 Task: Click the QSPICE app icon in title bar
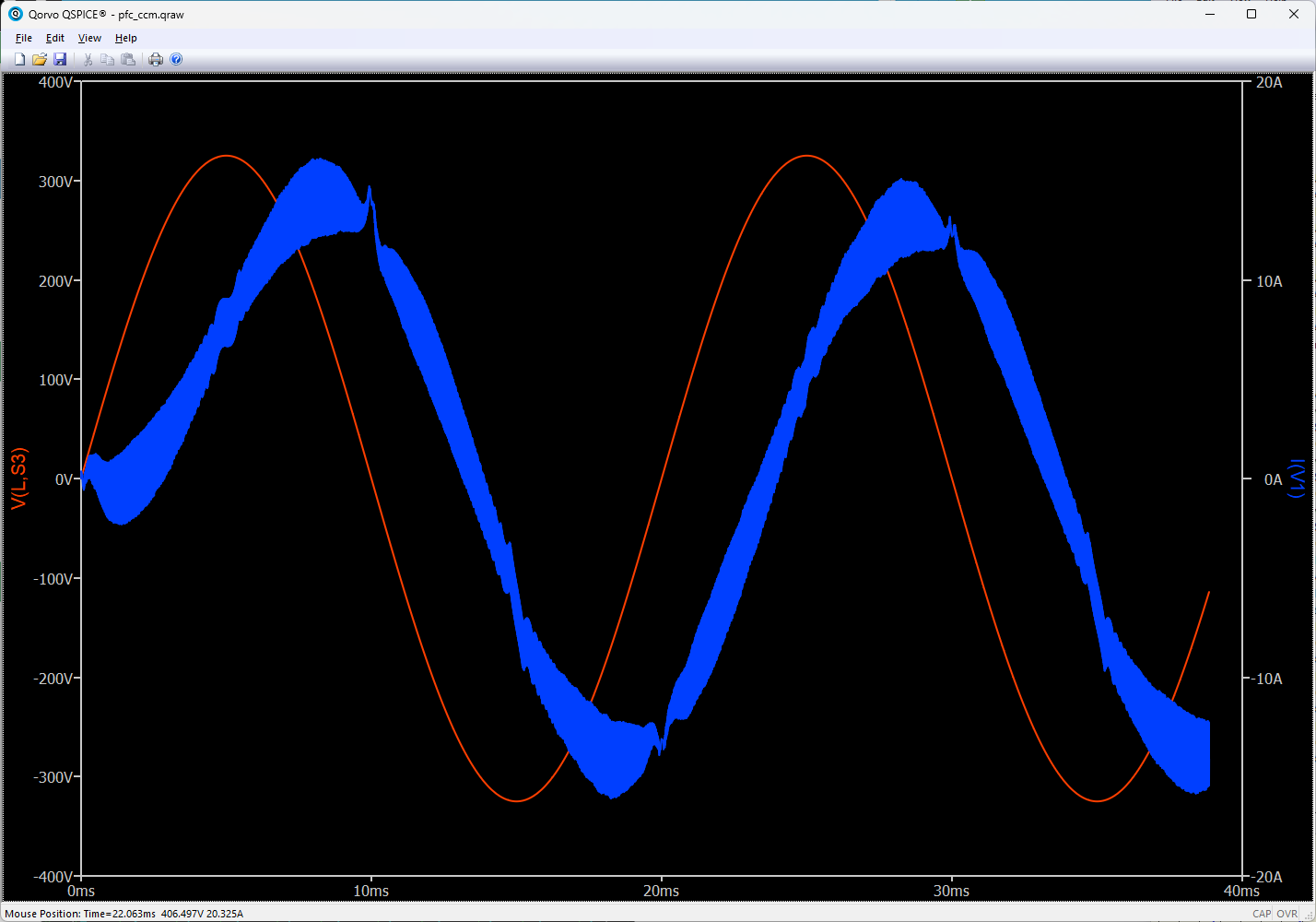coord(15,14)
